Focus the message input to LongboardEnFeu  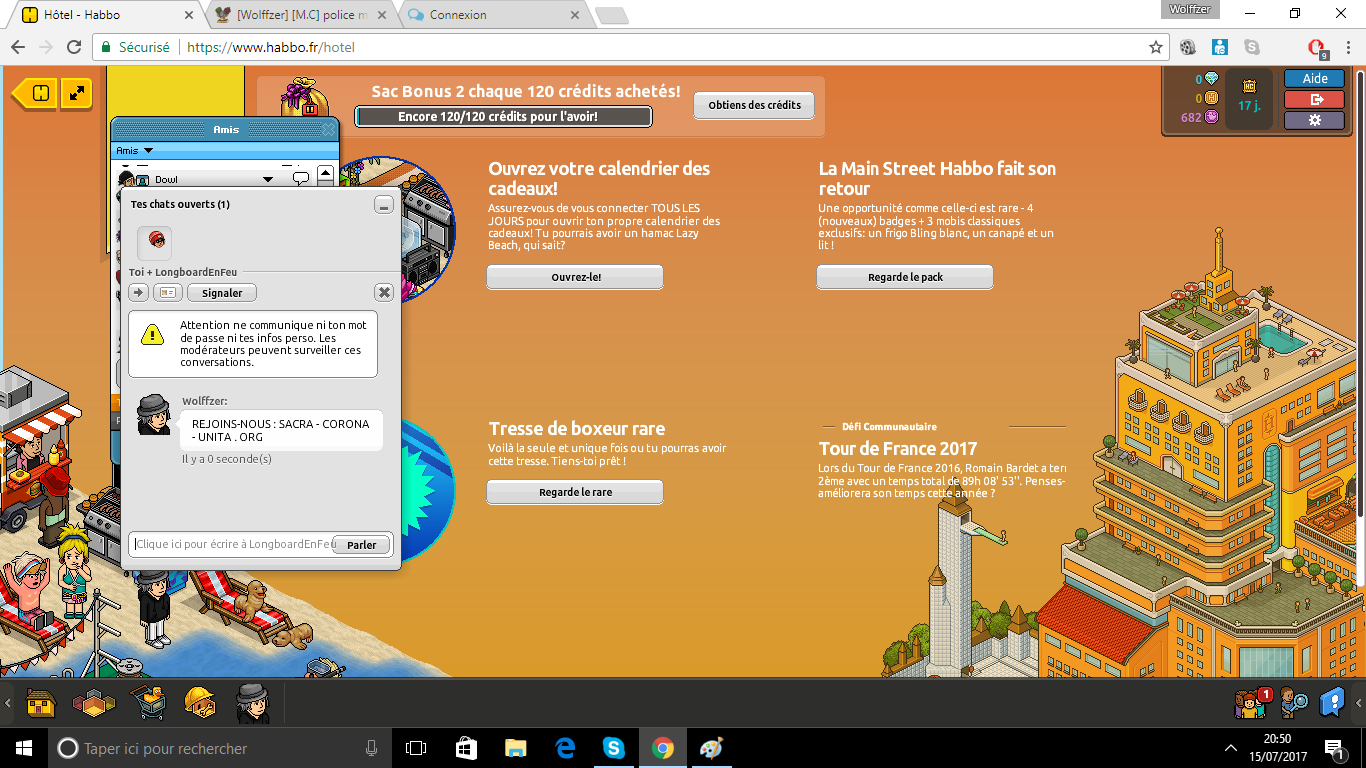[232, 545]
